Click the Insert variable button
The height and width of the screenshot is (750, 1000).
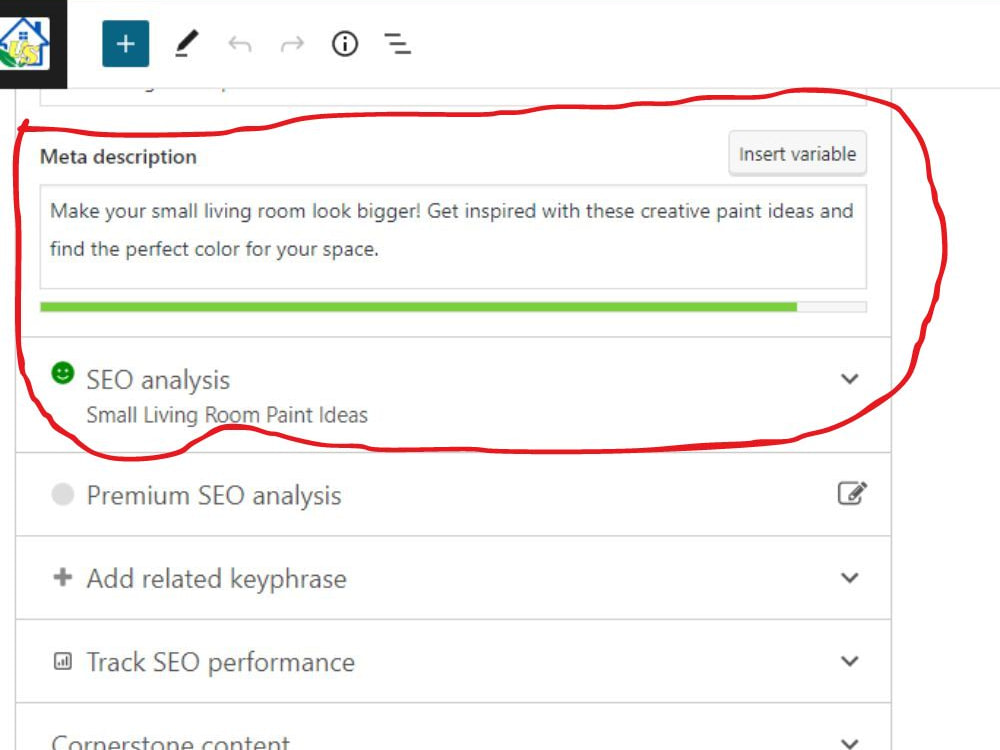pyautogui.click(x=797, y=154)
